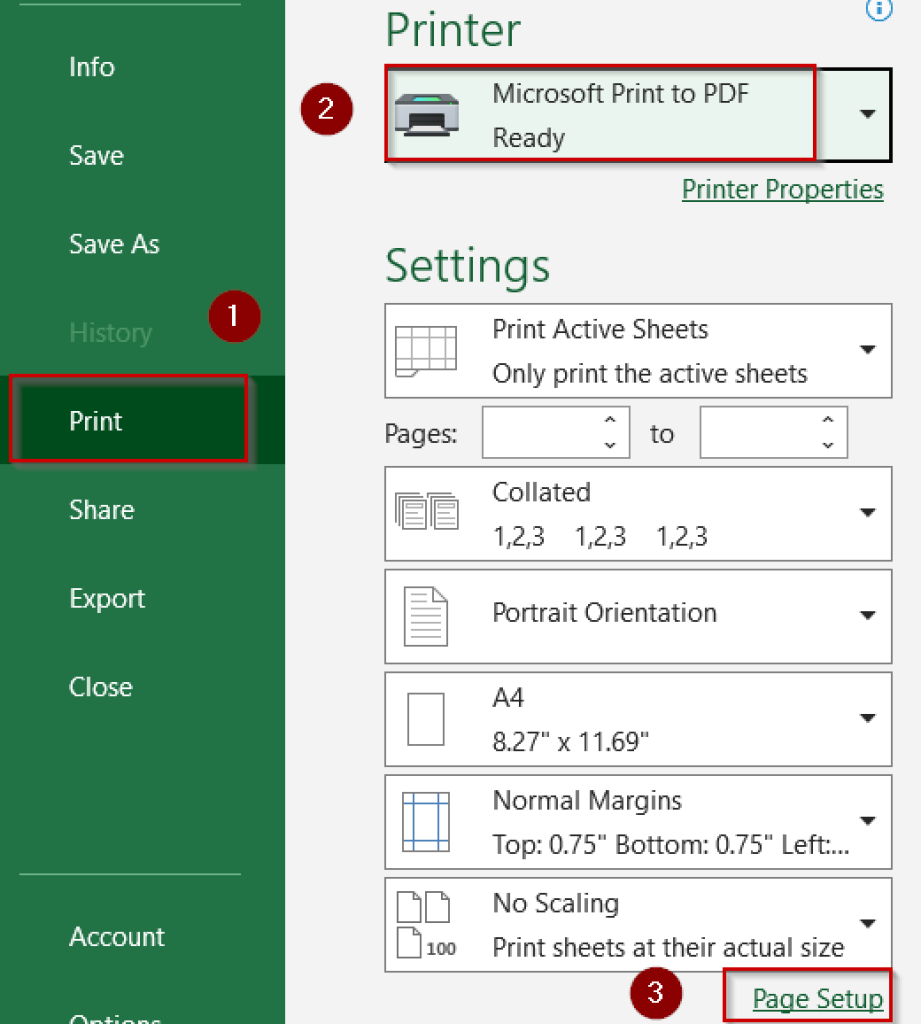The width and height of the screenshot is (921, 1024).
Task: Click the A4 paper size icon
Action: point(427,718)
